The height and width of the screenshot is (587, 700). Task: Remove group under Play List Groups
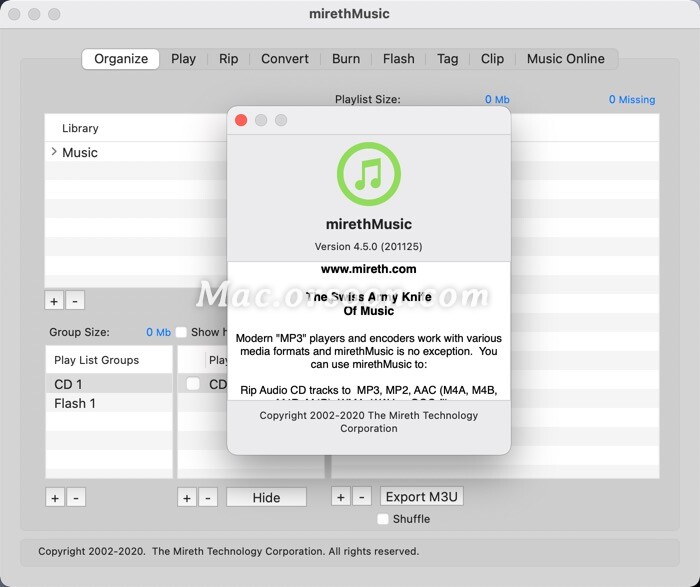point(76,497)
